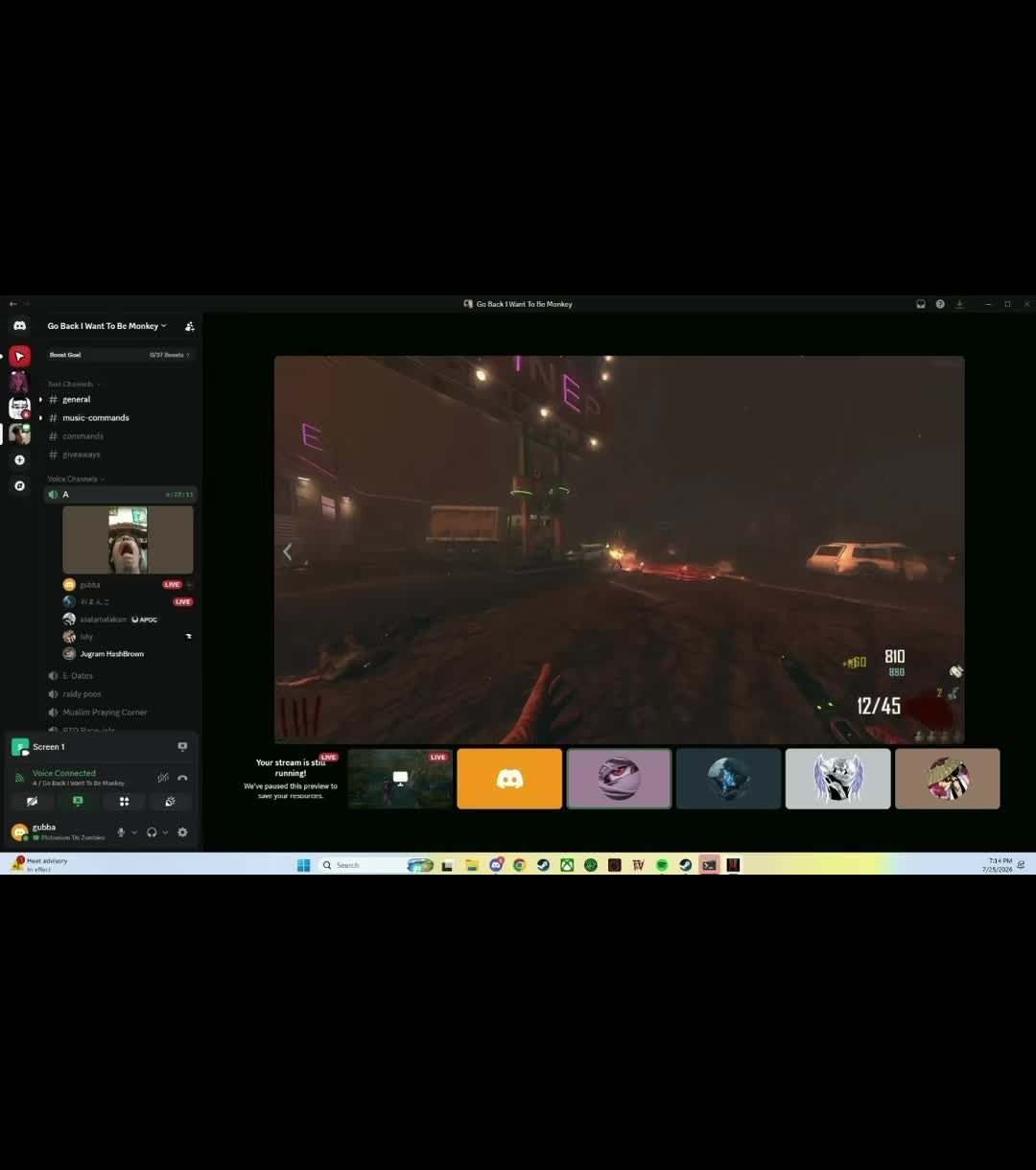Click the inbox icon in title bar

[x=921, y=304]
